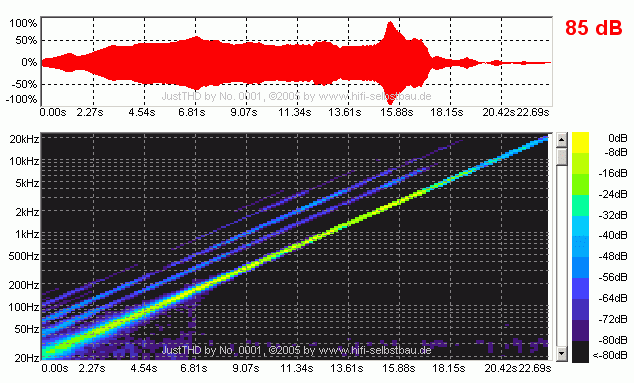This screenshot has height=383, width=634.
Task: Click the 9.07s label under waveform
Action: tap(243, 112)
